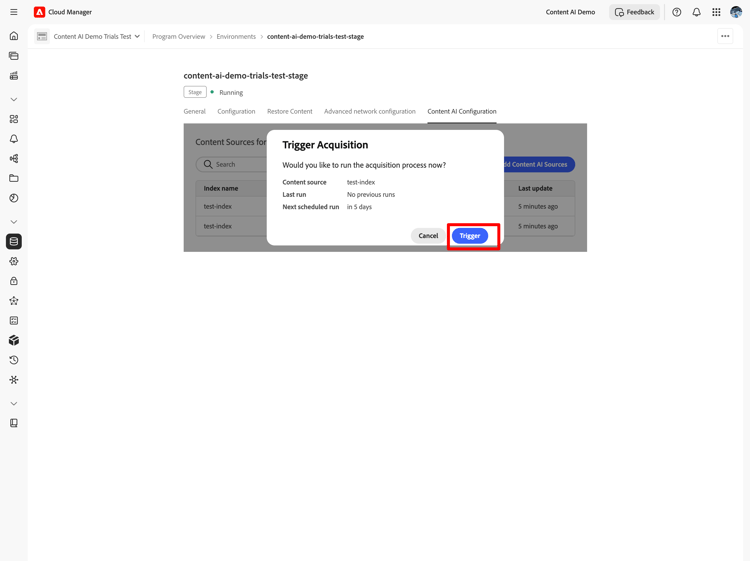The image size is (750, 561).
Task: Switch to the Configuration tab
Action: 236,111
